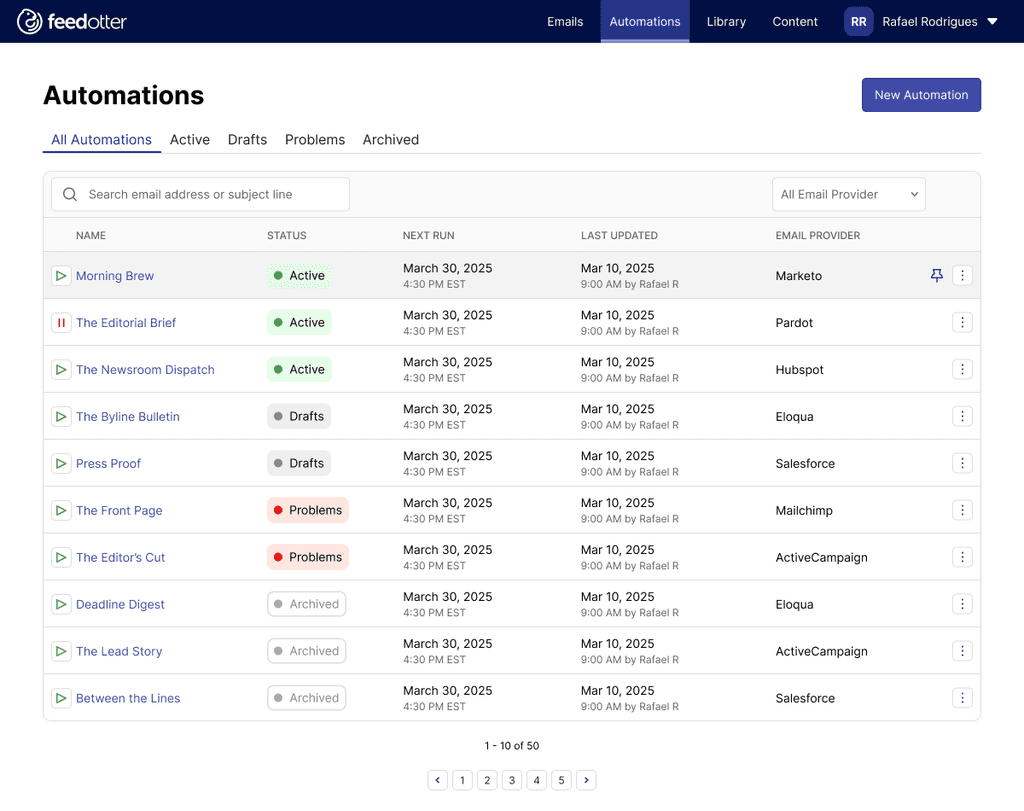Focus the search email address field
Screen dimensions: 1024x811
[200, 195]
